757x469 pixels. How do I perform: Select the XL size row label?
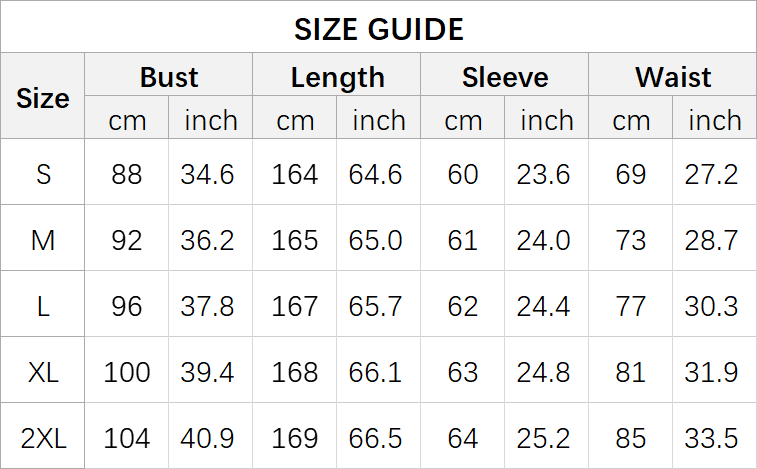[43, 372]
